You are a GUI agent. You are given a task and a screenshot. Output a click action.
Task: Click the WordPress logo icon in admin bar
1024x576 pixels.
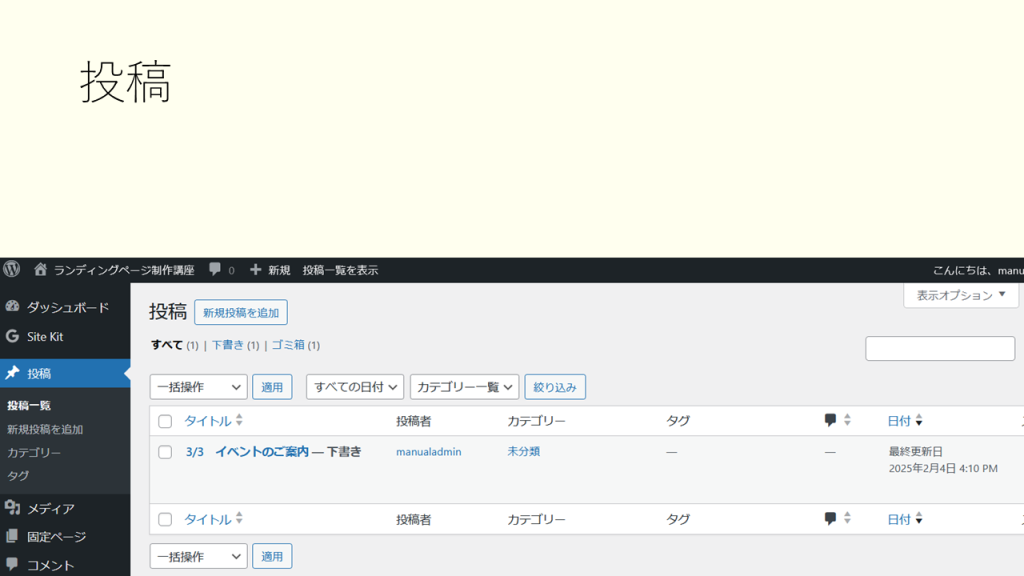pos(12,269)
